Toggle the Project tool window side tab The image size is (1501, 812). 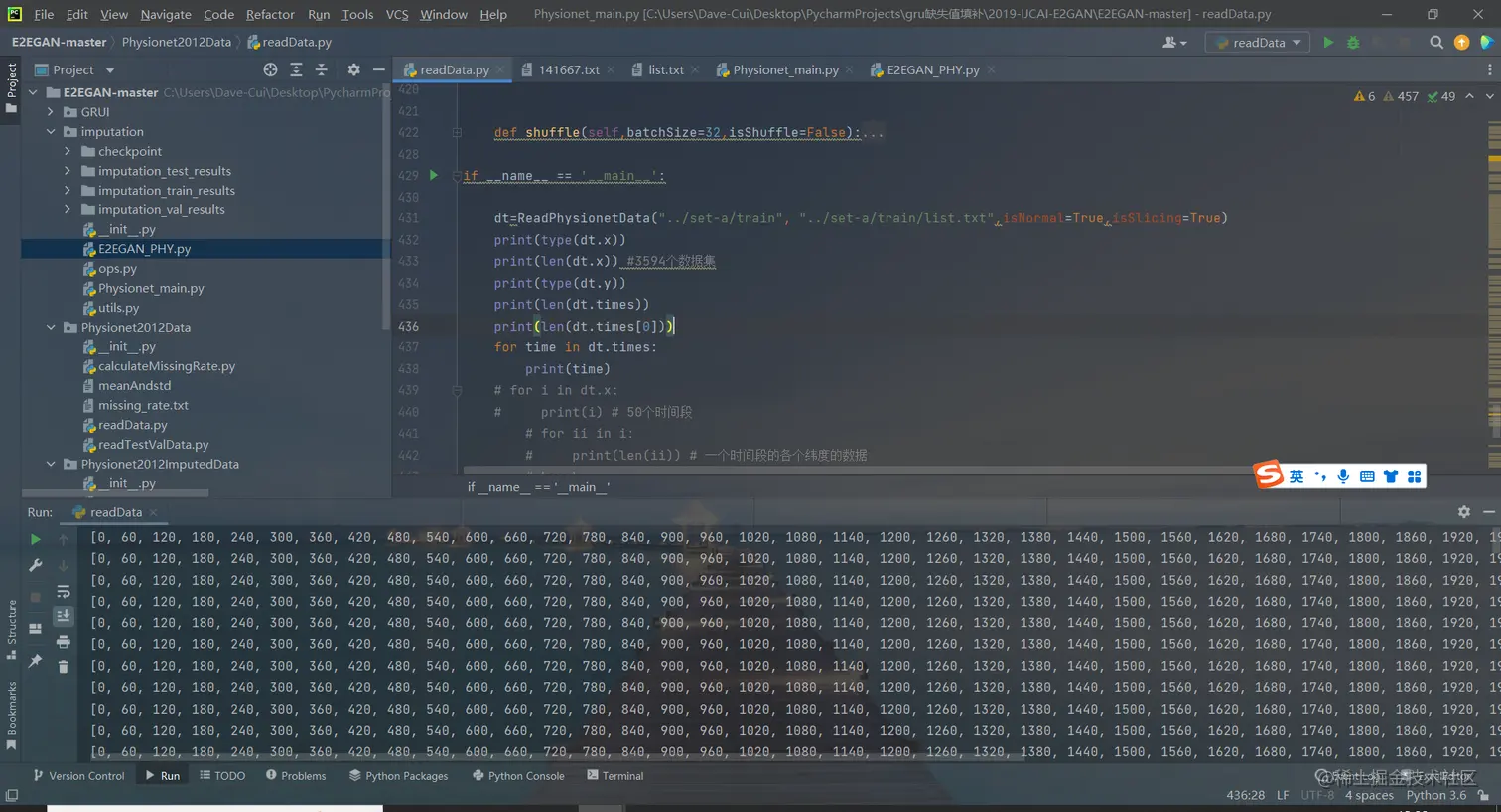11,87
